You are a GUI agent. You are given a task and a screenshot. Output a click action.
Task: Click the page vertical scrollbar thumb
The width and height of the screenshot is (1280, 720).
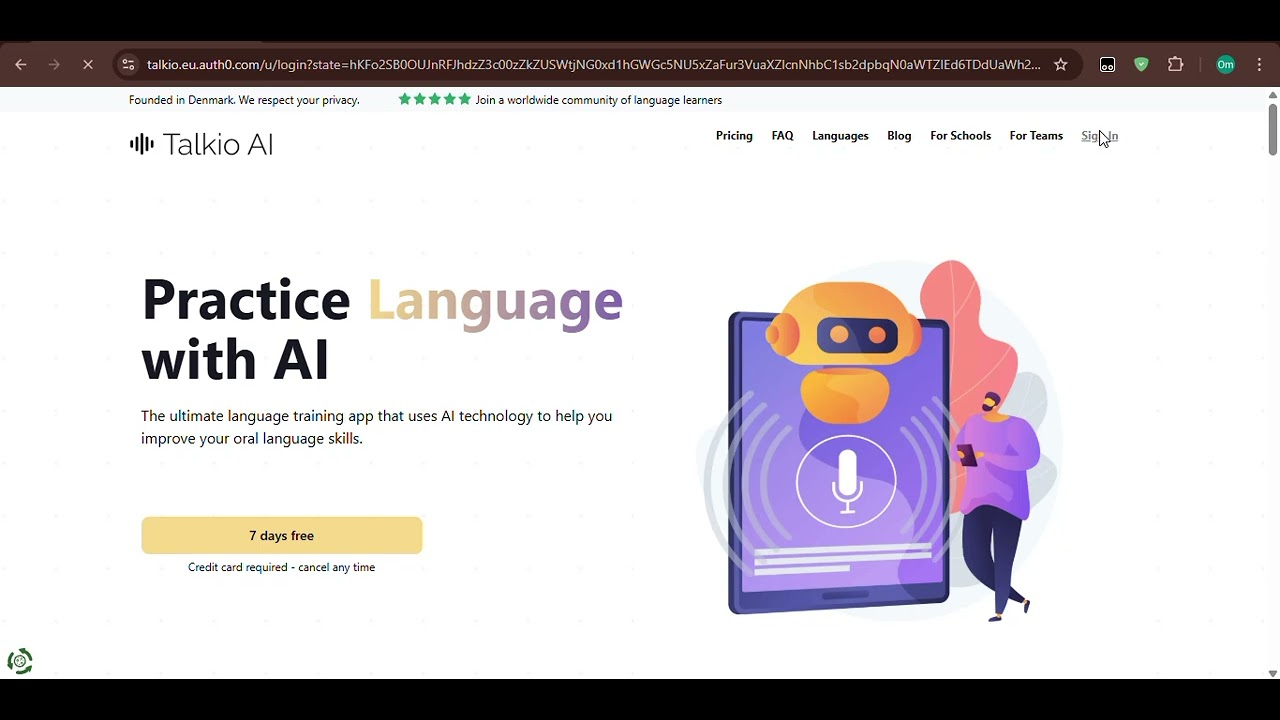click(x=1272, y=128)
